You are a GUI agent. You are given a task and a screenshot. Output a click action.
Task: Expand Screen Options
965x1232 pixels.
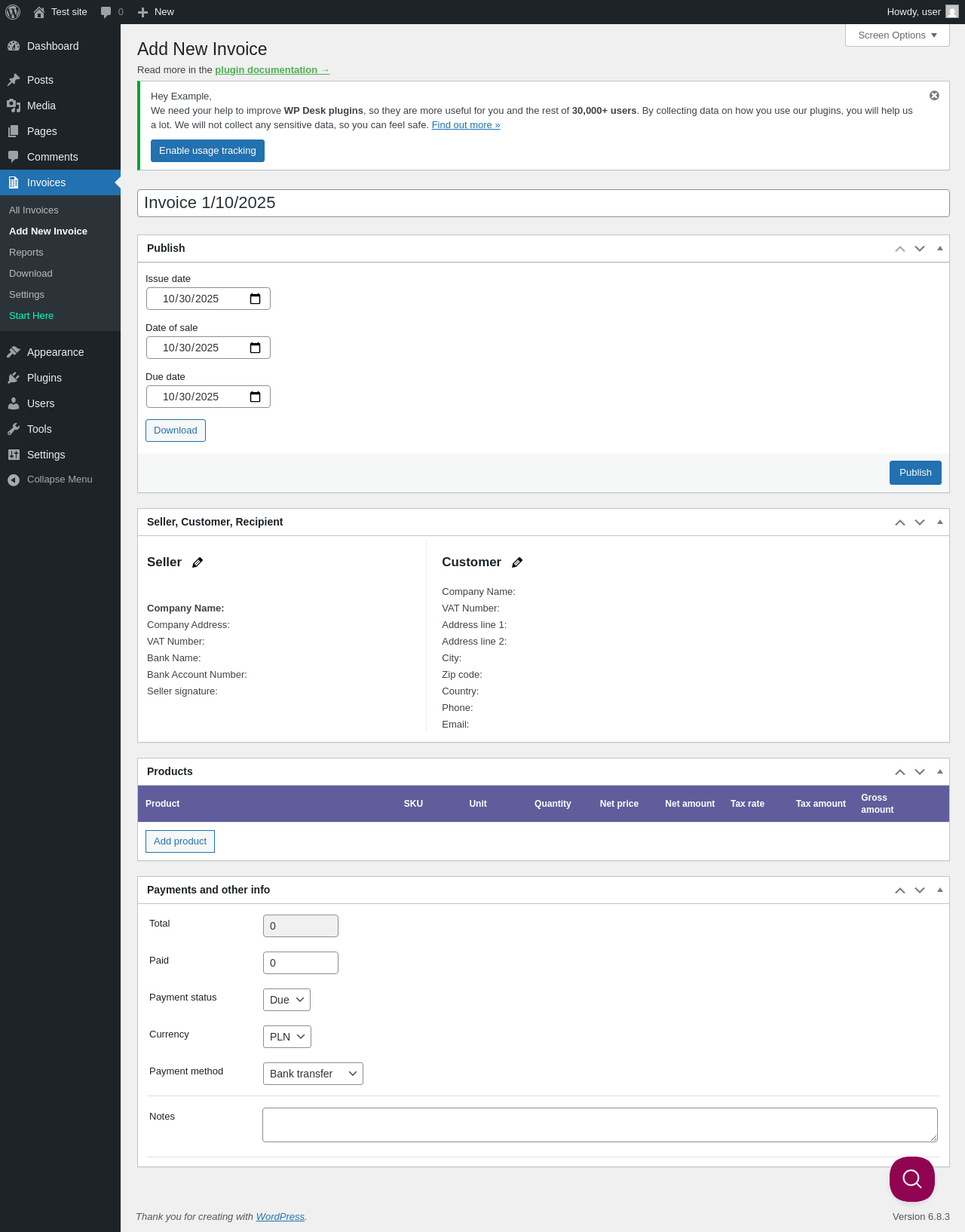click(897, 35)
